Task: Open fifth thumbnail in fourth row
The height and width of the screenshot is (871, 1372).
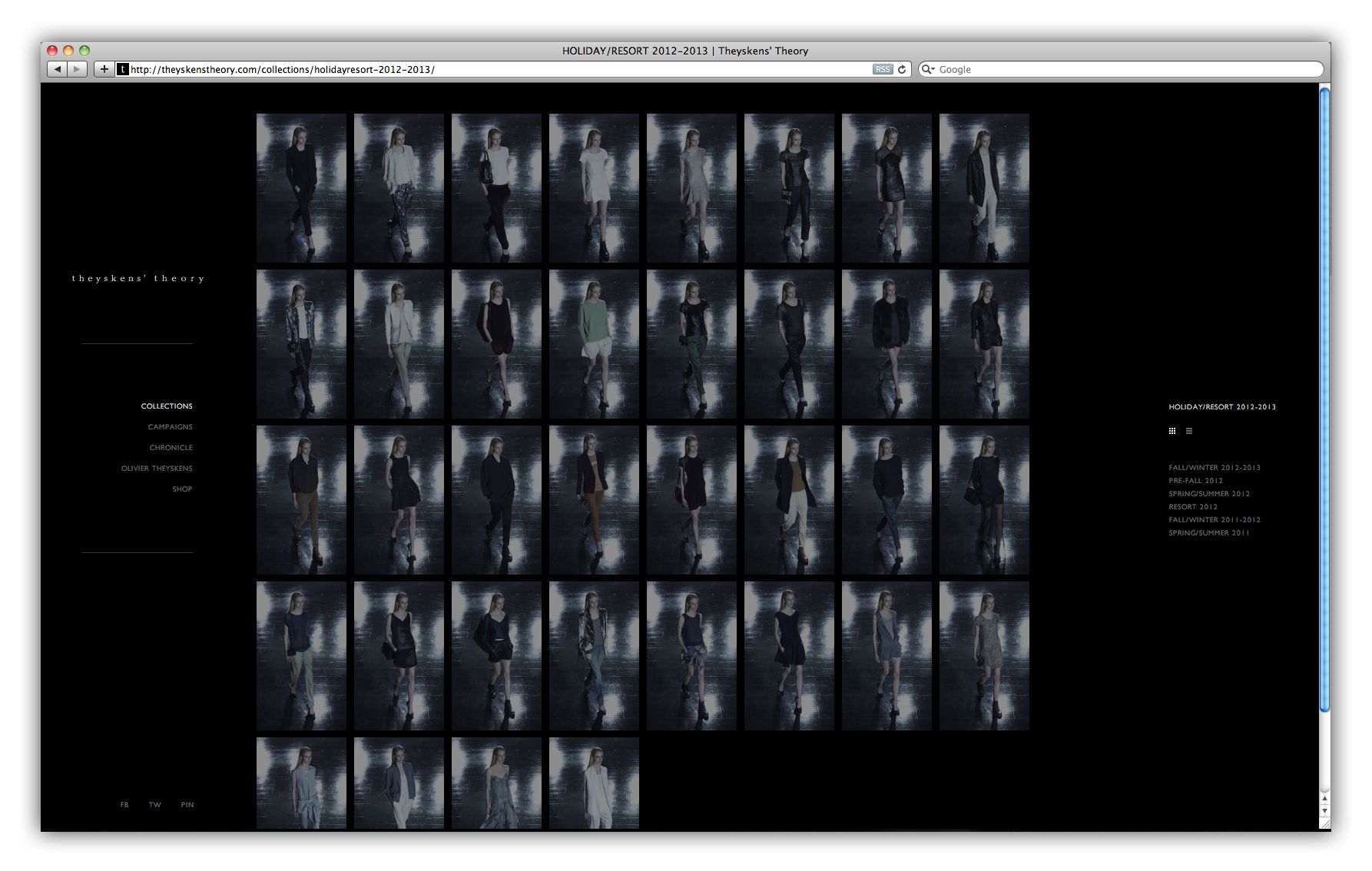Action: 691,656
